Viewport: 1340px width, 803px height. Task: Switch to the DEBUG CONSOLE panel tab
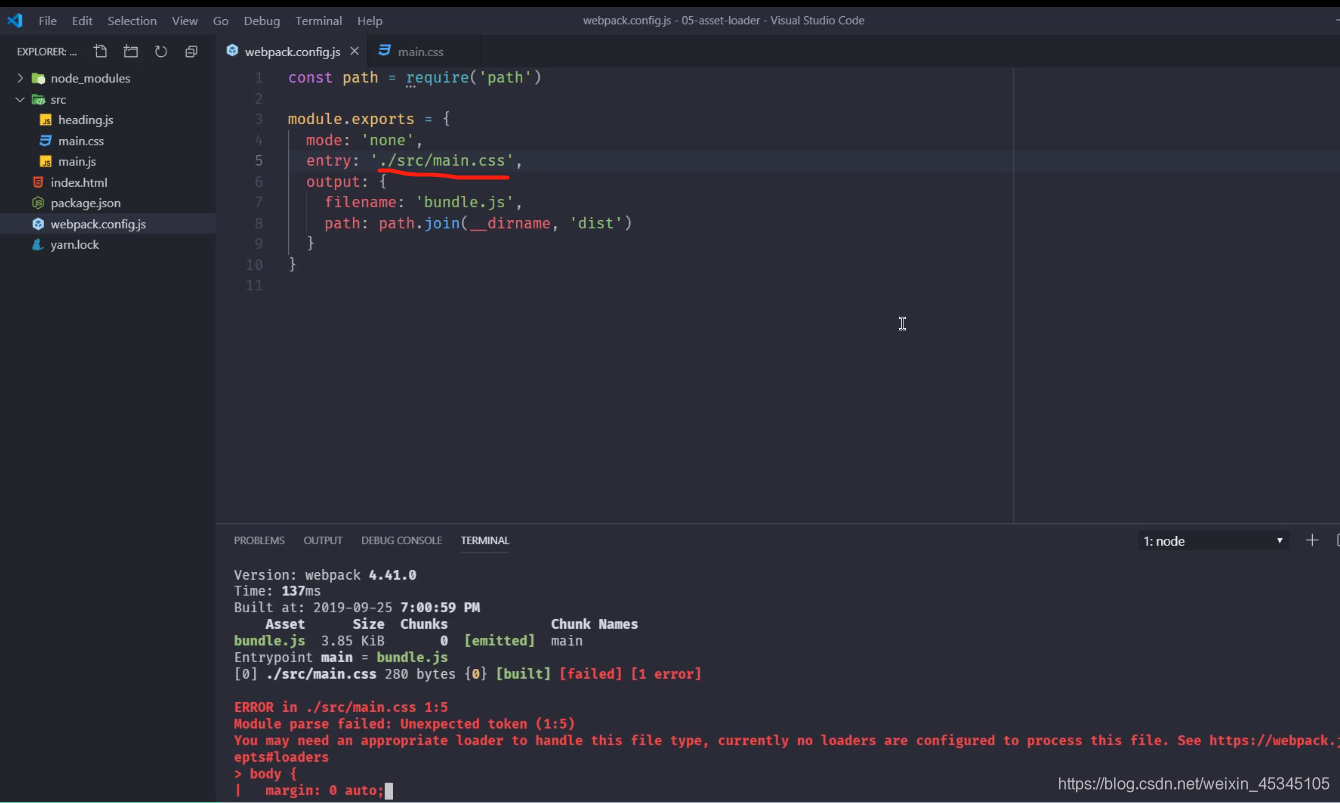[x=401, y=540]
